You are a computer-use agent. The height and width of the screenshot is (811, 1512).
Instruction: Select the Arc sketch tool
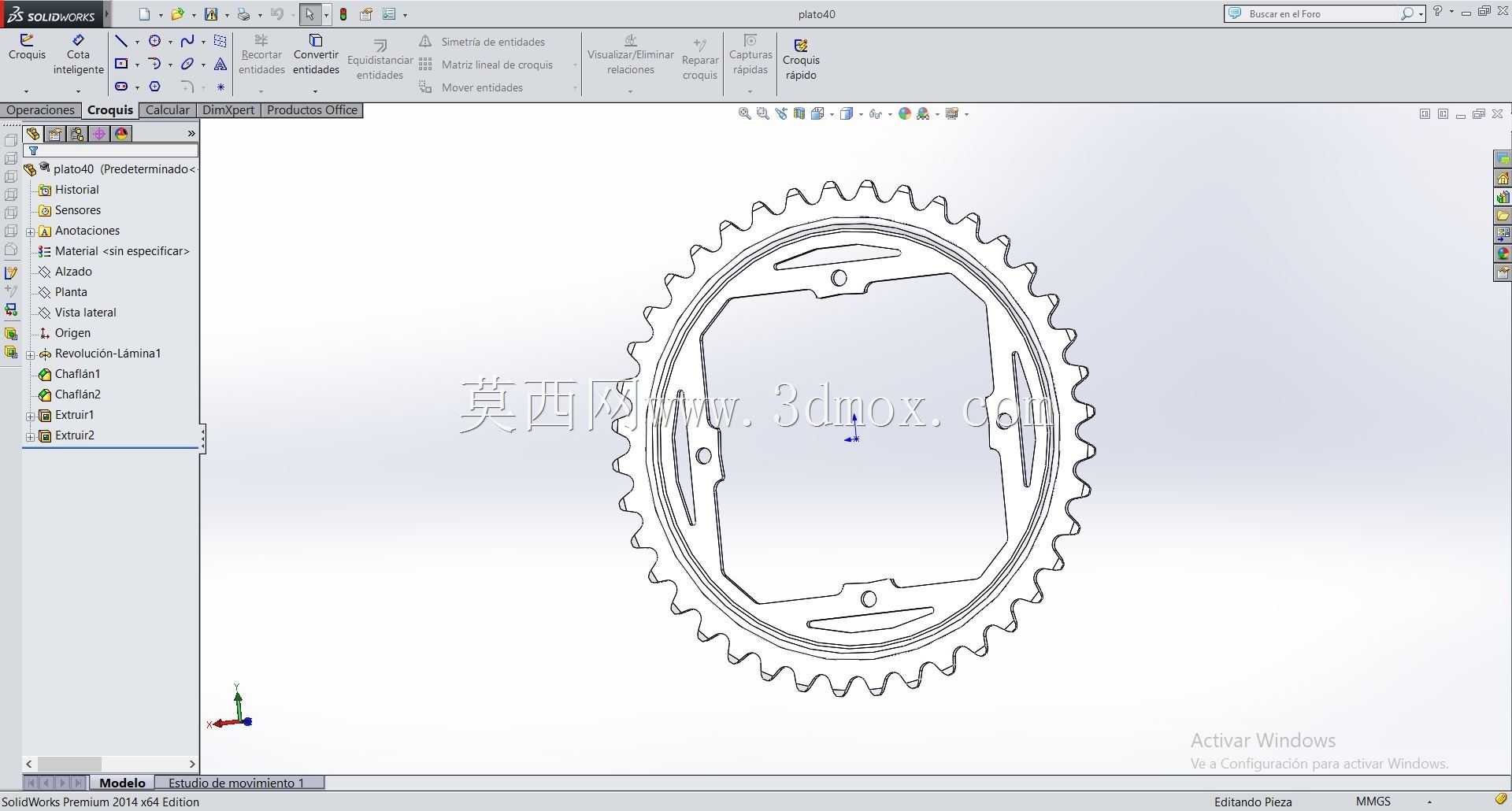point(155,64)
